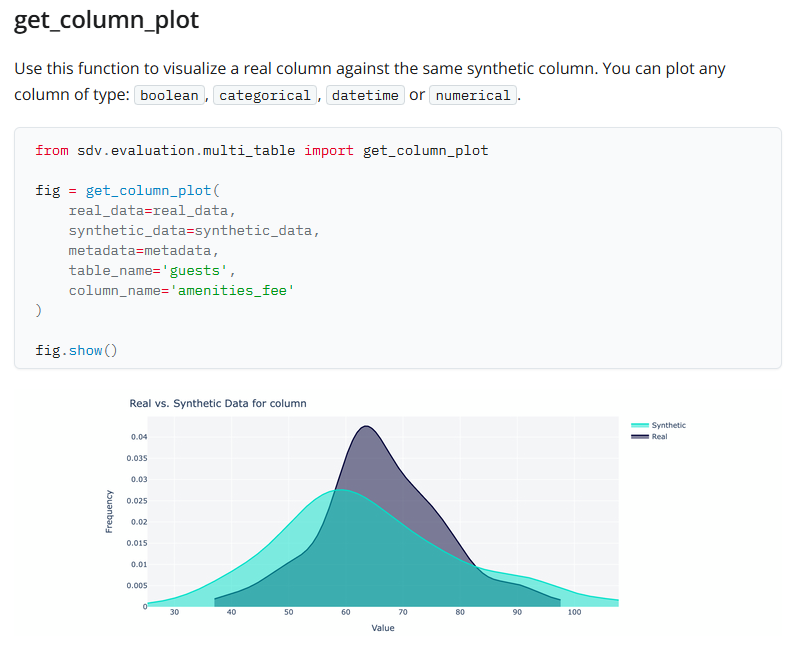Click the 100 tick on the x-axis
Screen dimensions: 795x646
click(x=573, y=612)
